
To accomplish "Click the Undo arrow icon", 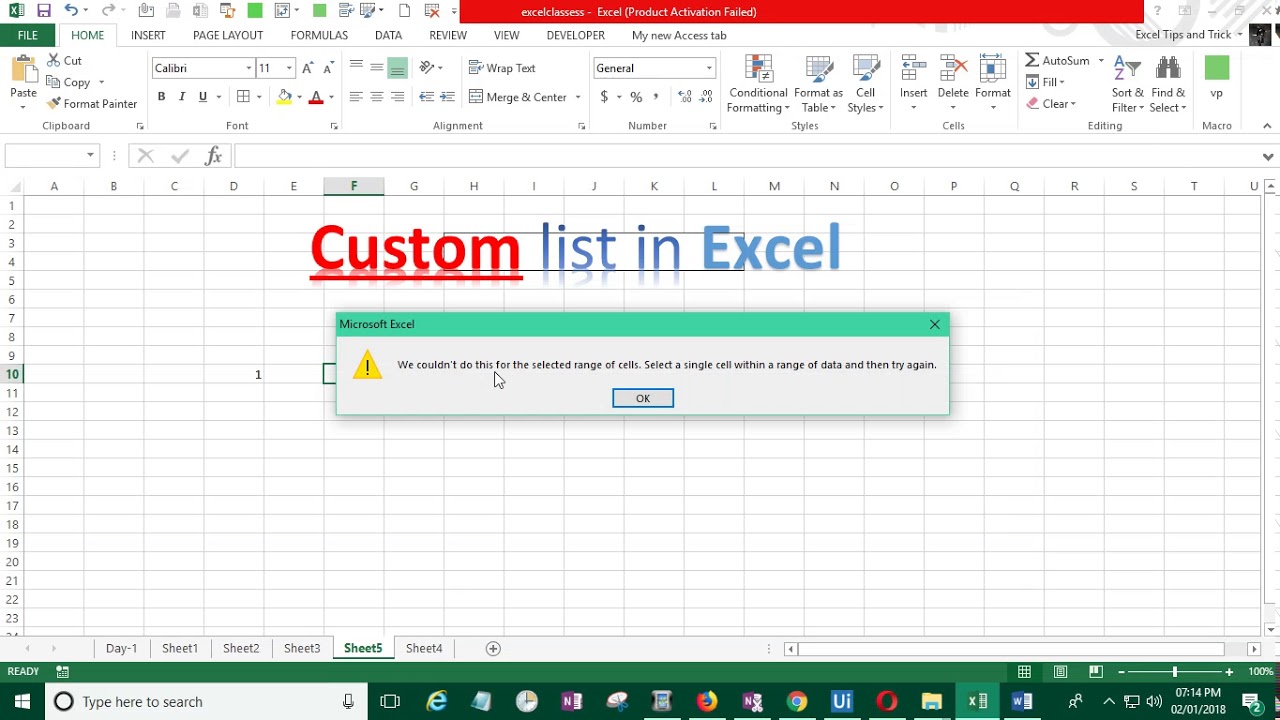I will coord(71,11).
